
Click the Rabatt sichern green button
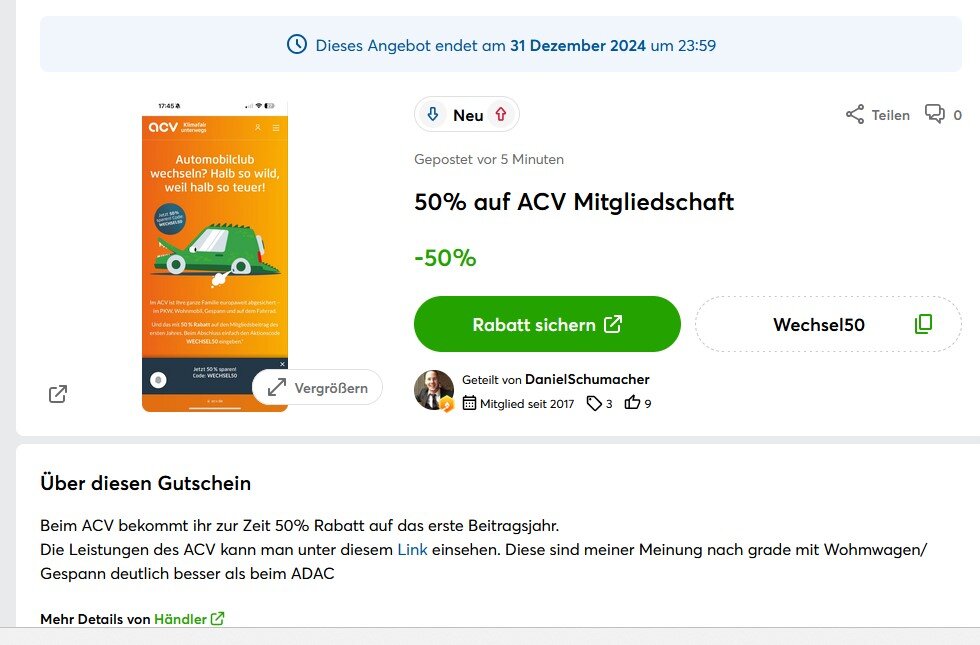pyautogui.click(x=547, y=324)
